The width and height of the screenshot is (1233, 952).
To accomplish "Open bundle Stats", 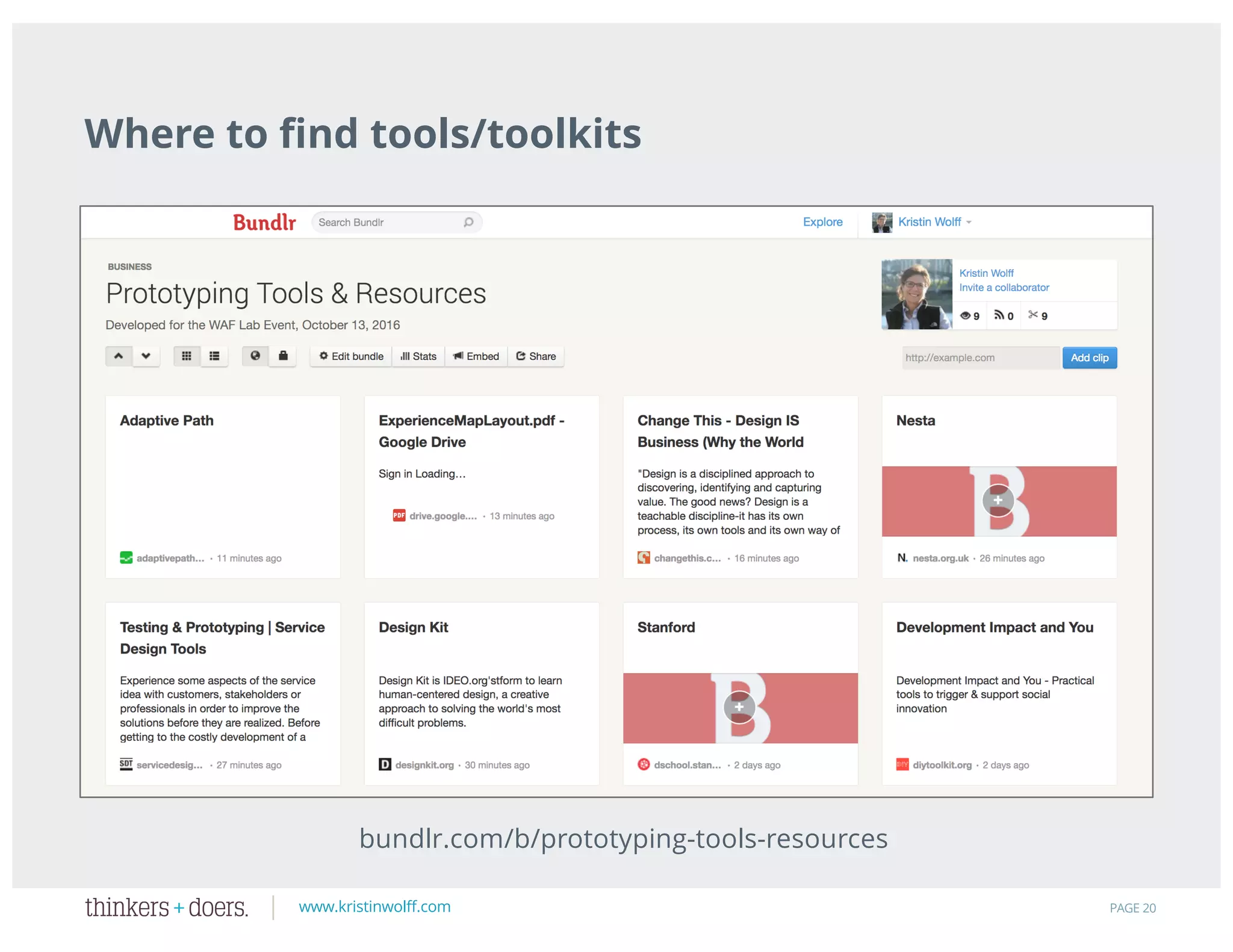I will pyautogui.click(x=418, y=356).
